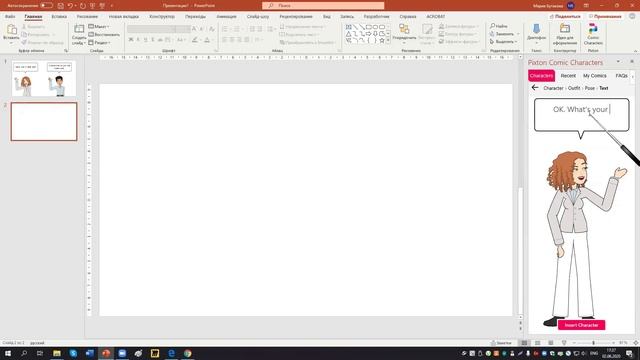This screenshot has height=360, width=640.
Task: Open the ACROBAT ribbon tab
Action: click(x=436, y=17)
